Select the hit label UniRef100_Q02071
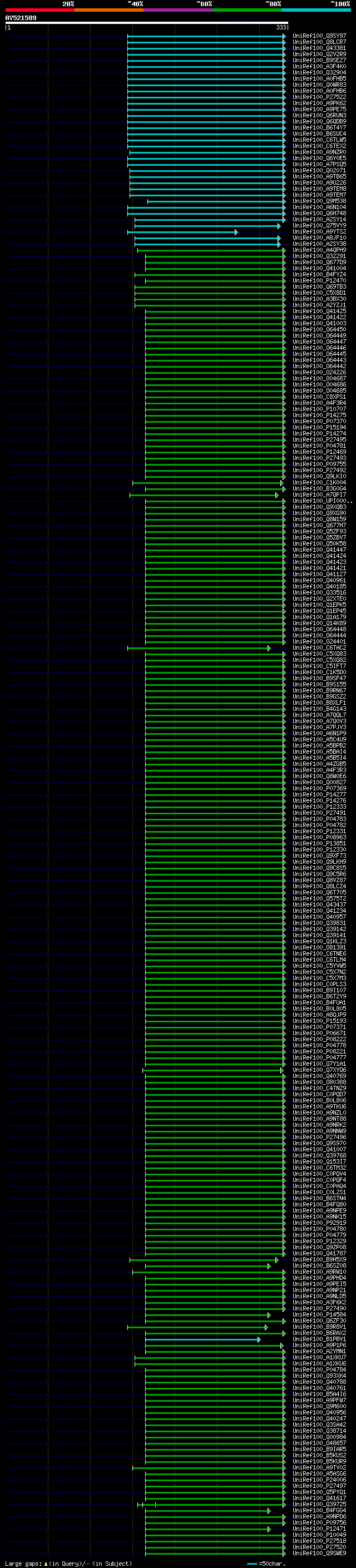The image size is (356, 1568). coord(319,170)
